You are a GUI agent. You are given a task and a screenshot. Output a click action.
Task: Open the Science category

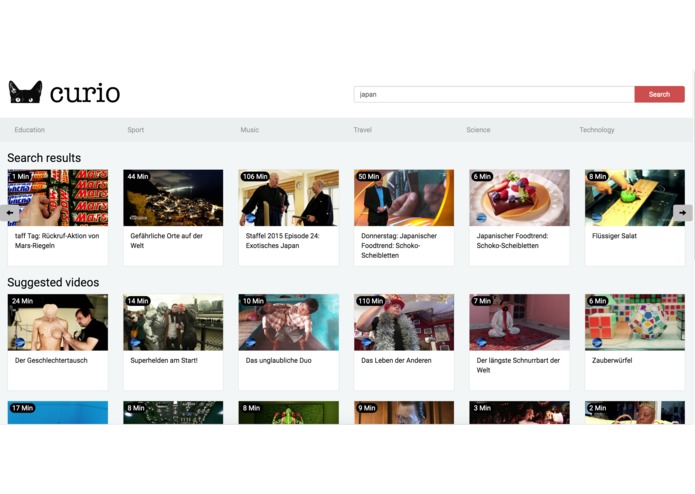(478, 130)
